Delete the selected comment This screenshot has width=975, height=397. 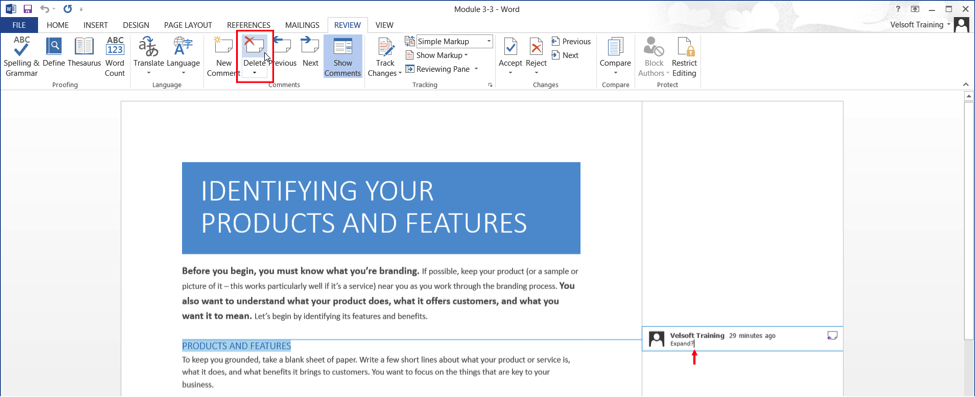pos(254,51)
